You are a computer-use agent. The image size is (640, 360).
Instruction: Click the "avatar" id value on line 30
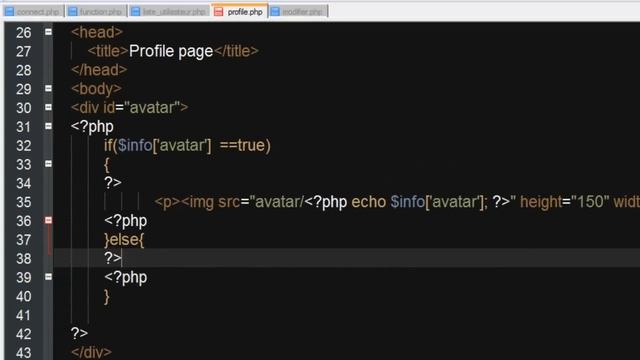coord(152,108)
